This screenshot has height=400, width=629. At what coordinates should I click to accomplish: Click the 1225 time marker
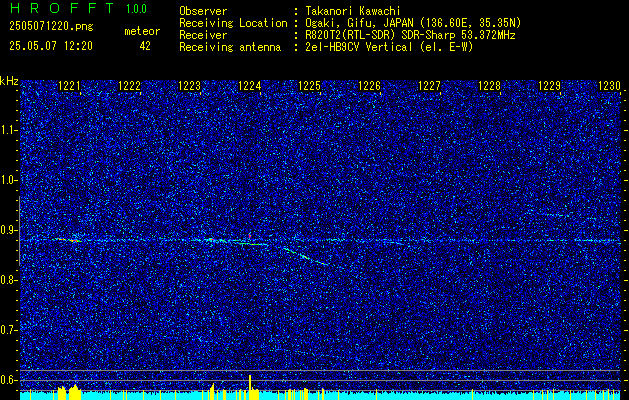coord(310,86)
